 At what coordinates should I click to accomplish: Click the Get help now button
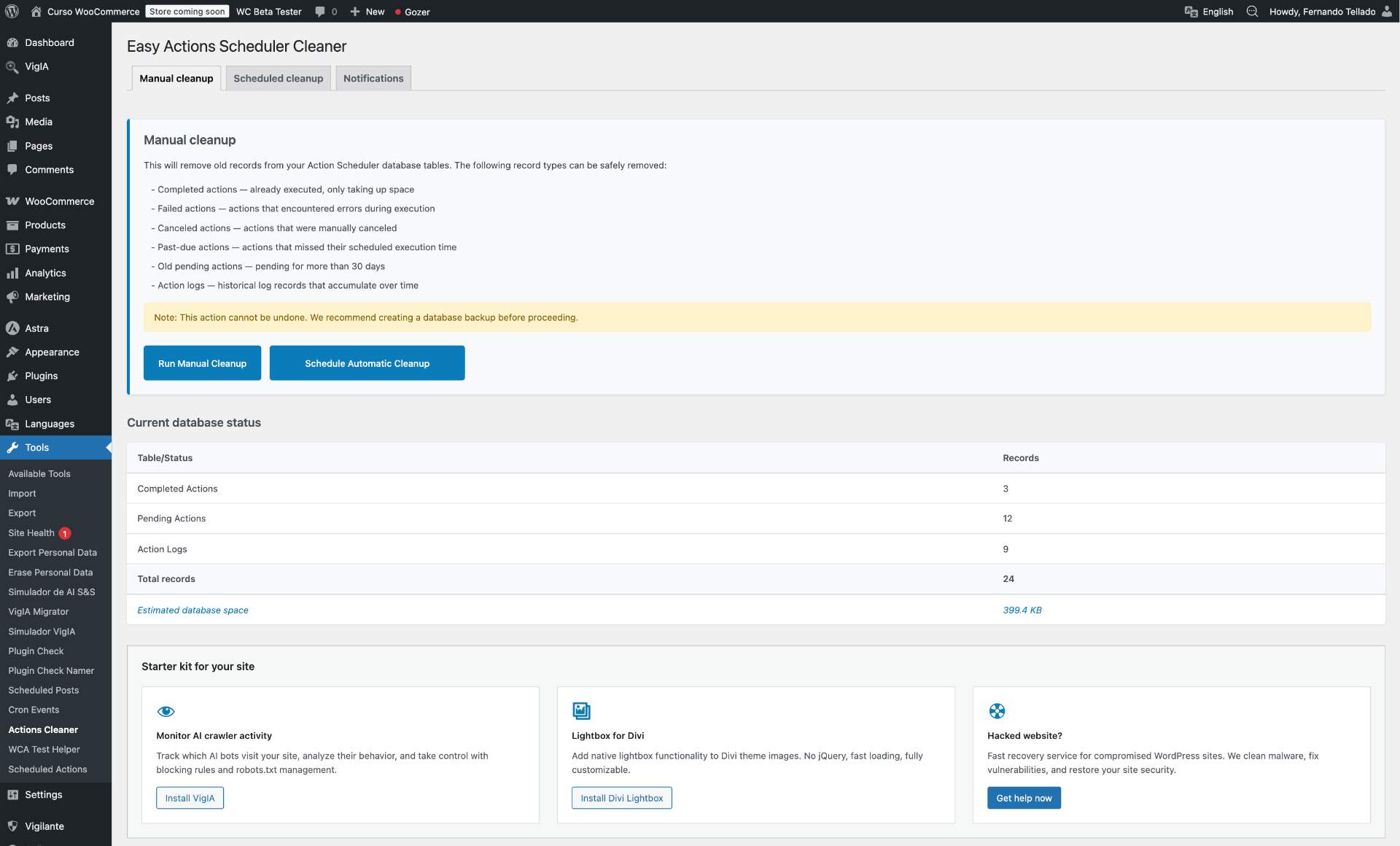pos(1024,798)
